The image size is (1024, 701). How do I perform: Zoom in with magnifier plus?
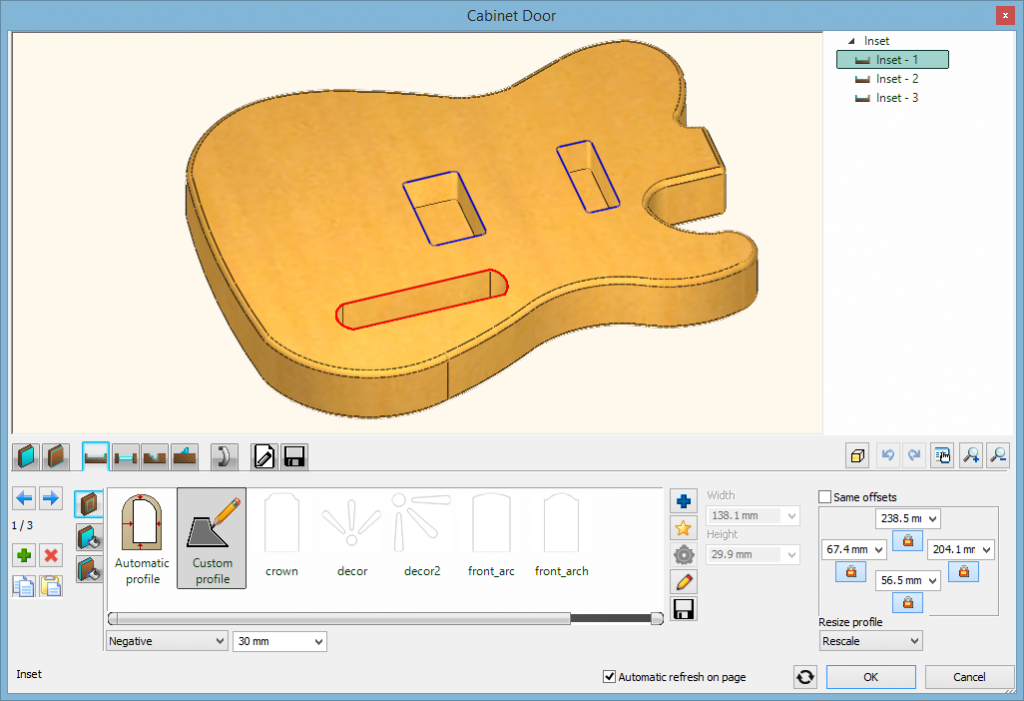point(971,455)
